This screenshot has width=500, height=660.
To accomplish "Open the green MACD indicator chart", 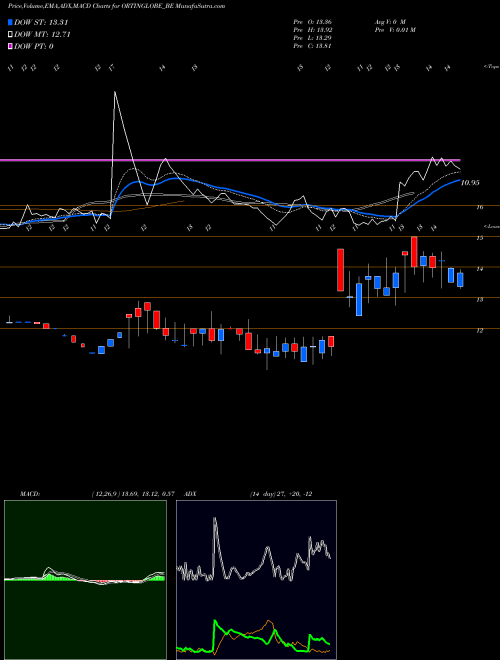I will click(x=85, y=580).
